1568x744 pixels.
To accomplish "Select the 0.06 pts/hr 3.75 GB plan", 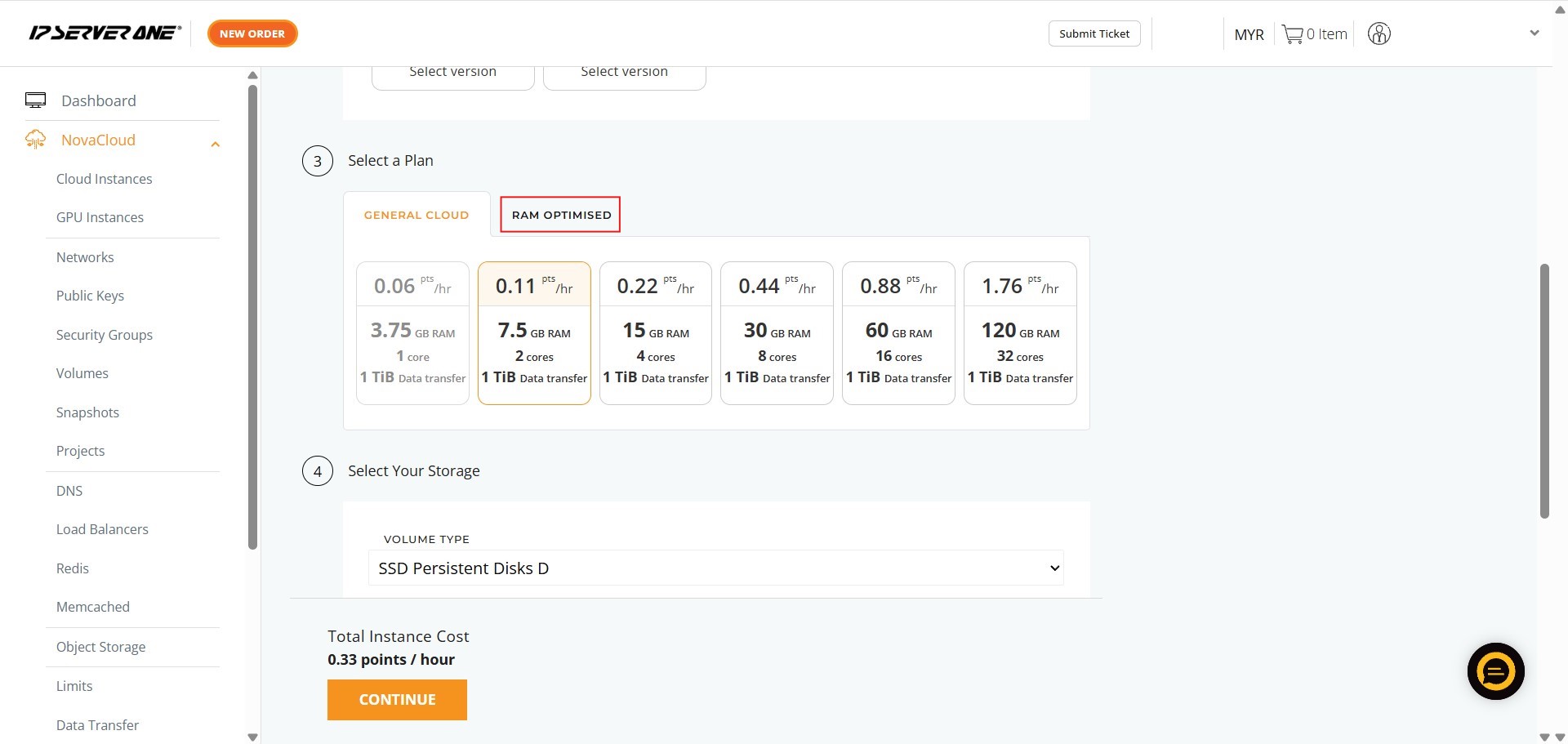I will tap(412, 332).
